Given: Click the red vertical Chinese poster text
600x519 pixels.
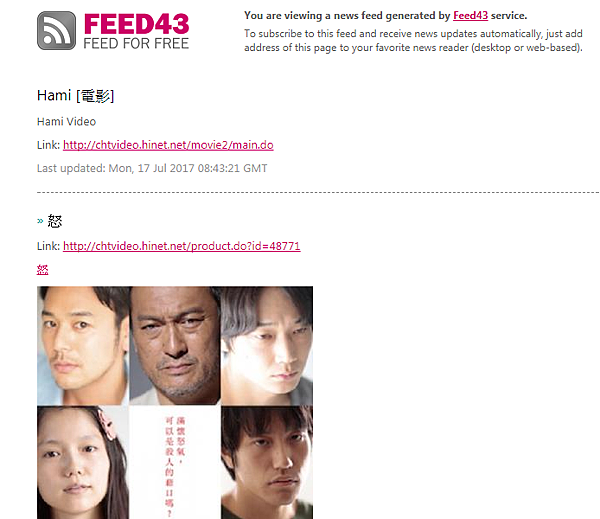Looking at the screenshot, I should [x=175, y=467].
